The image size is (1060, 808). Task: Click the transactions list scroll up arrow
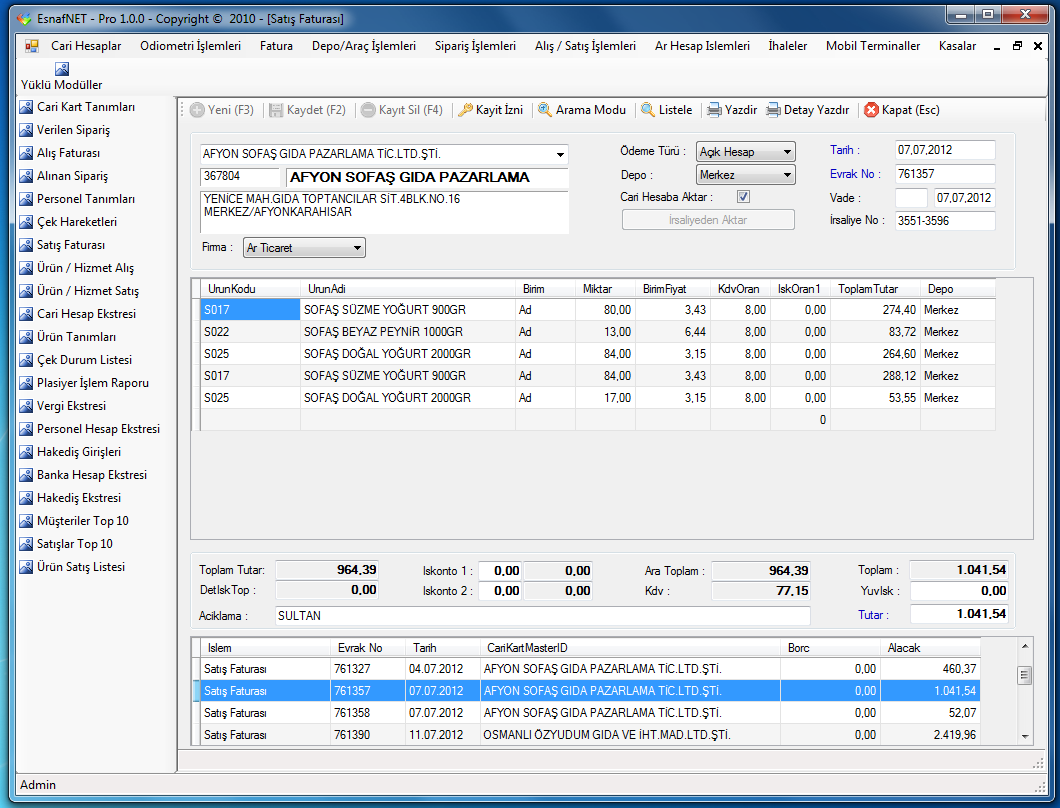point(1025,646)
